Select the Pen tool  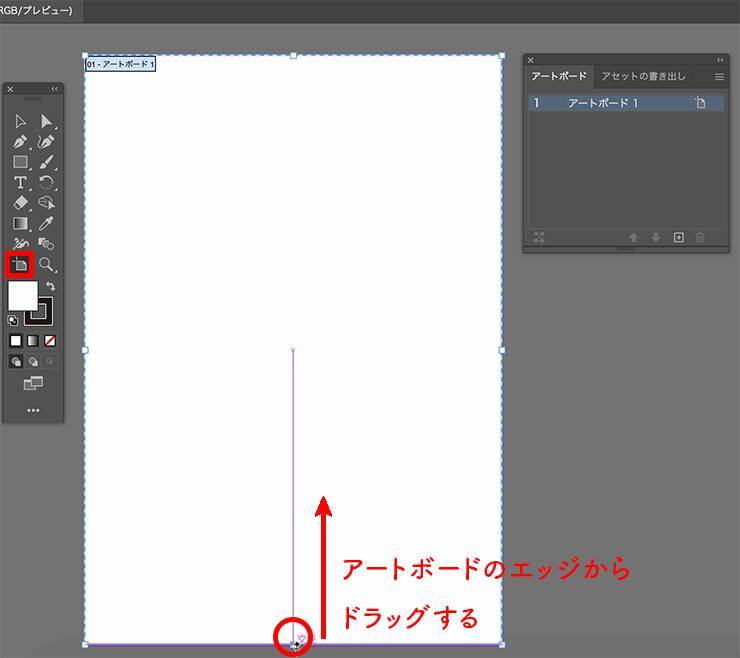pyautogui.click(x=20, y=142)
